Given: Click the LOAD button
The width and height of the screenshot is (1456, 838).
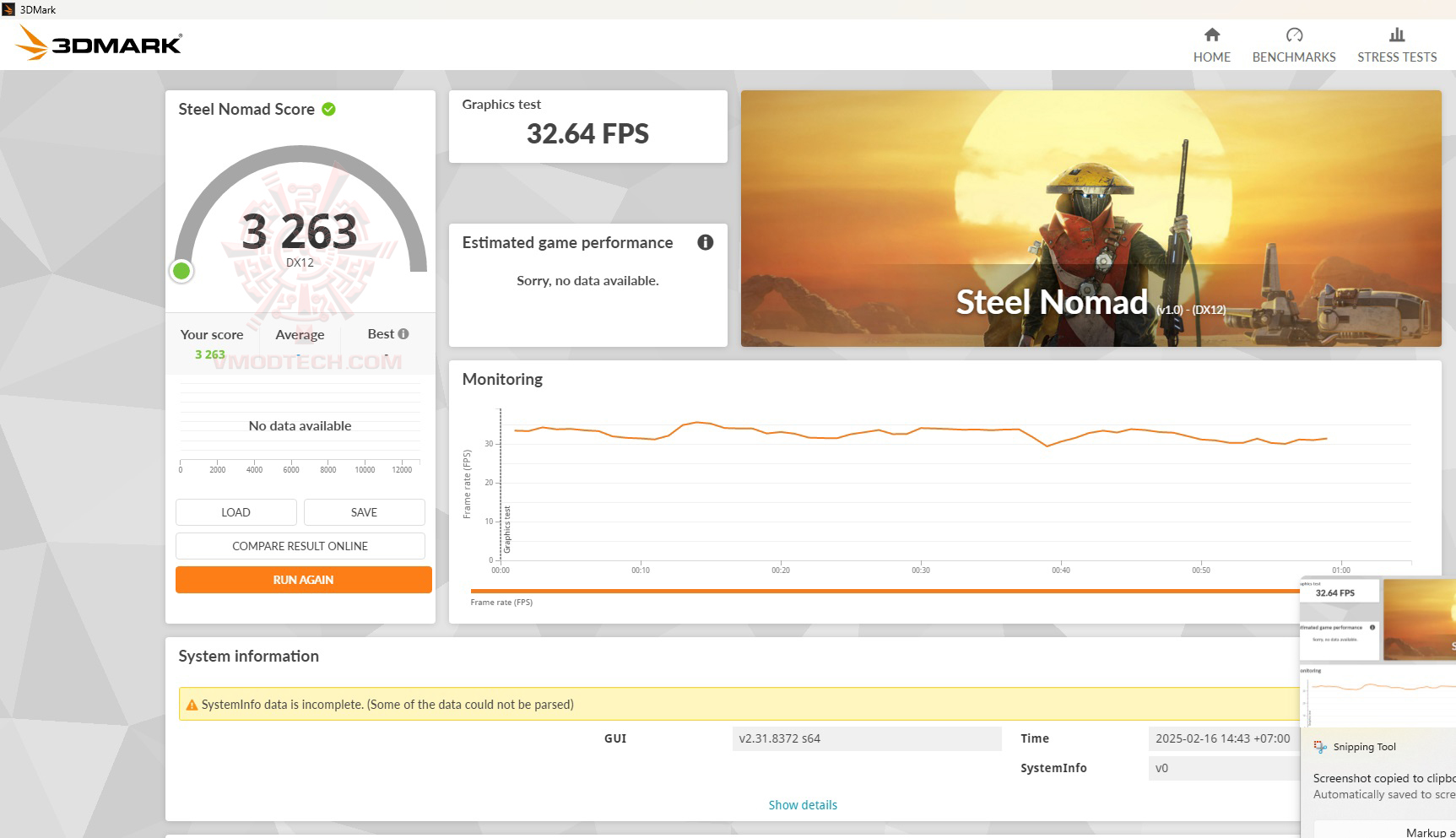Looking at the screenshot, I should pos(235,512).
